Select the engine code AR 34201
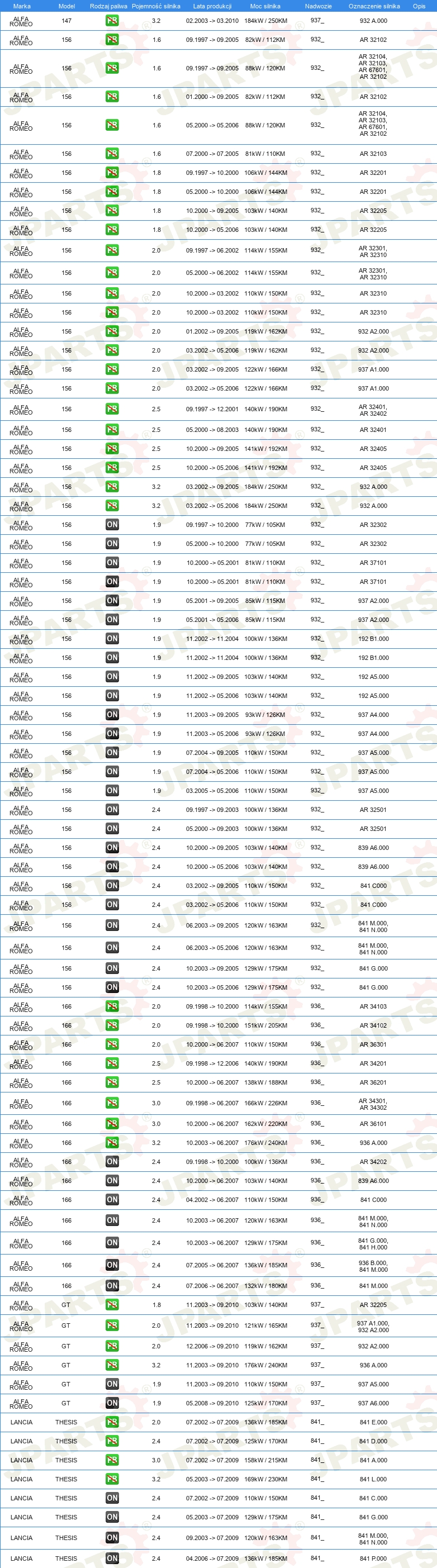The width and height of the screenshot is (437, 1568). point(373,1064)
